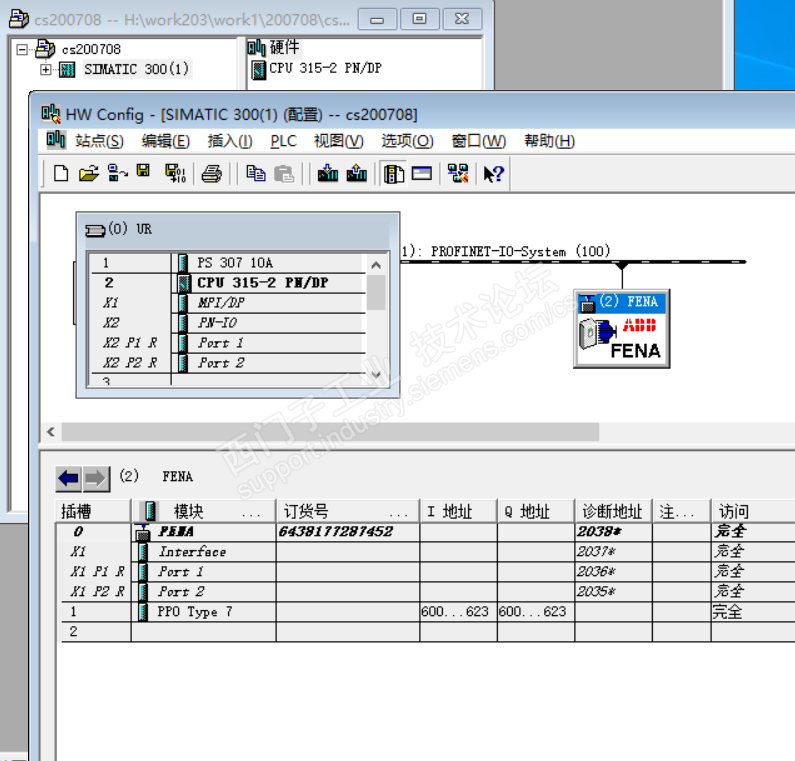Click the New station toolbar icon
The image size is (795, 761).
tap(61, 174)
